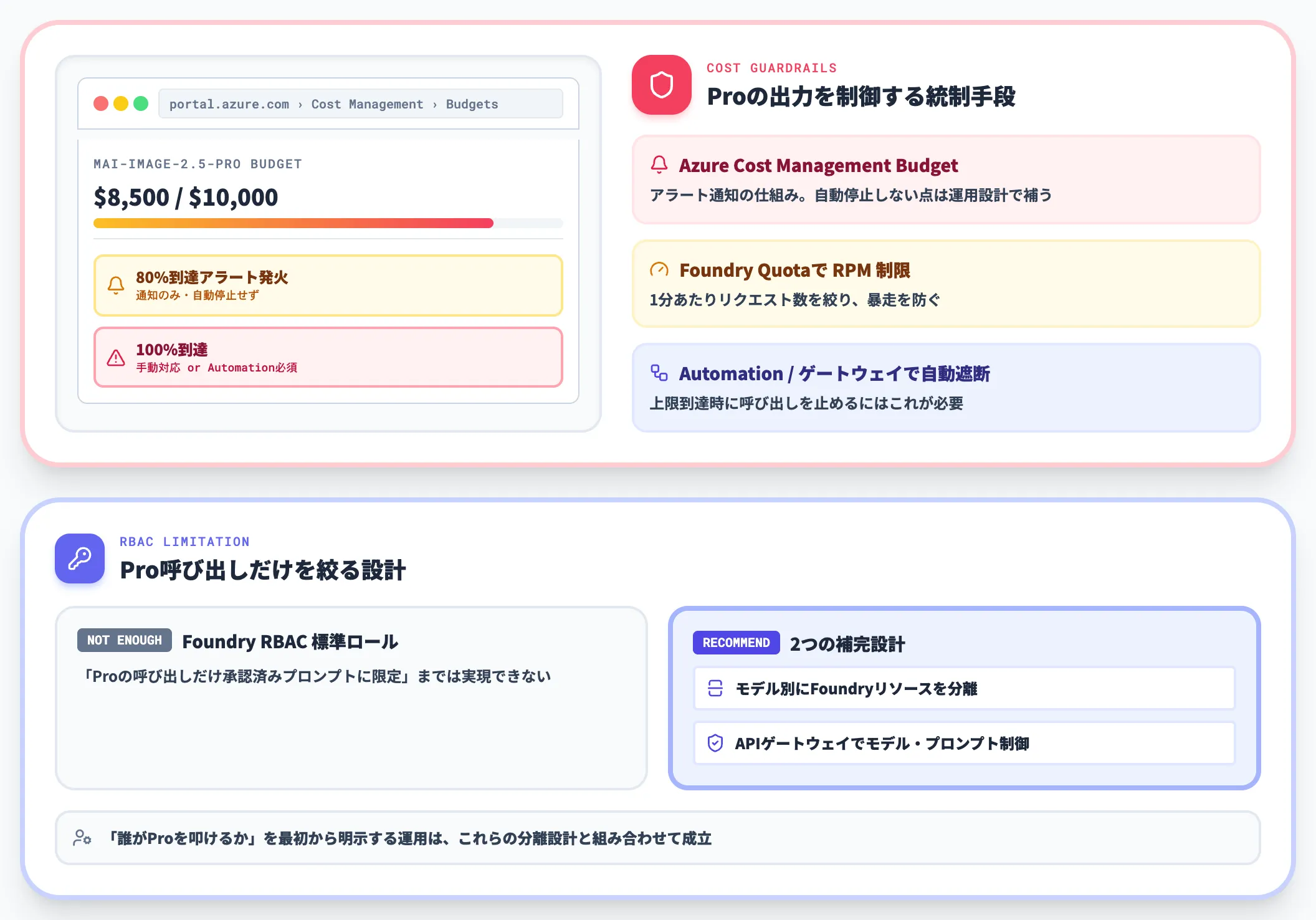1316x920 pixels.
Task: Click the COST GUARDRAILS label
Action: (771, 68)
